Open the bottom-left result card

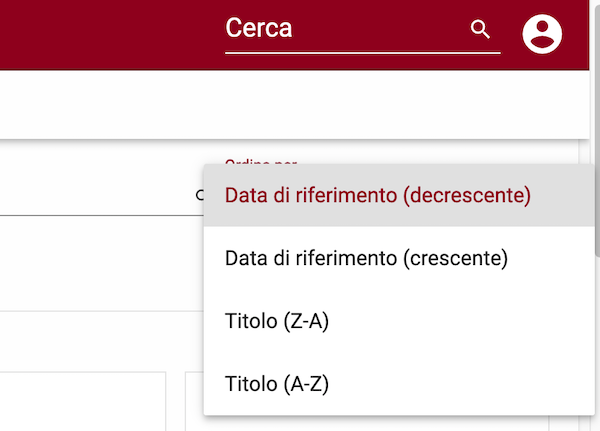point(83,401)
